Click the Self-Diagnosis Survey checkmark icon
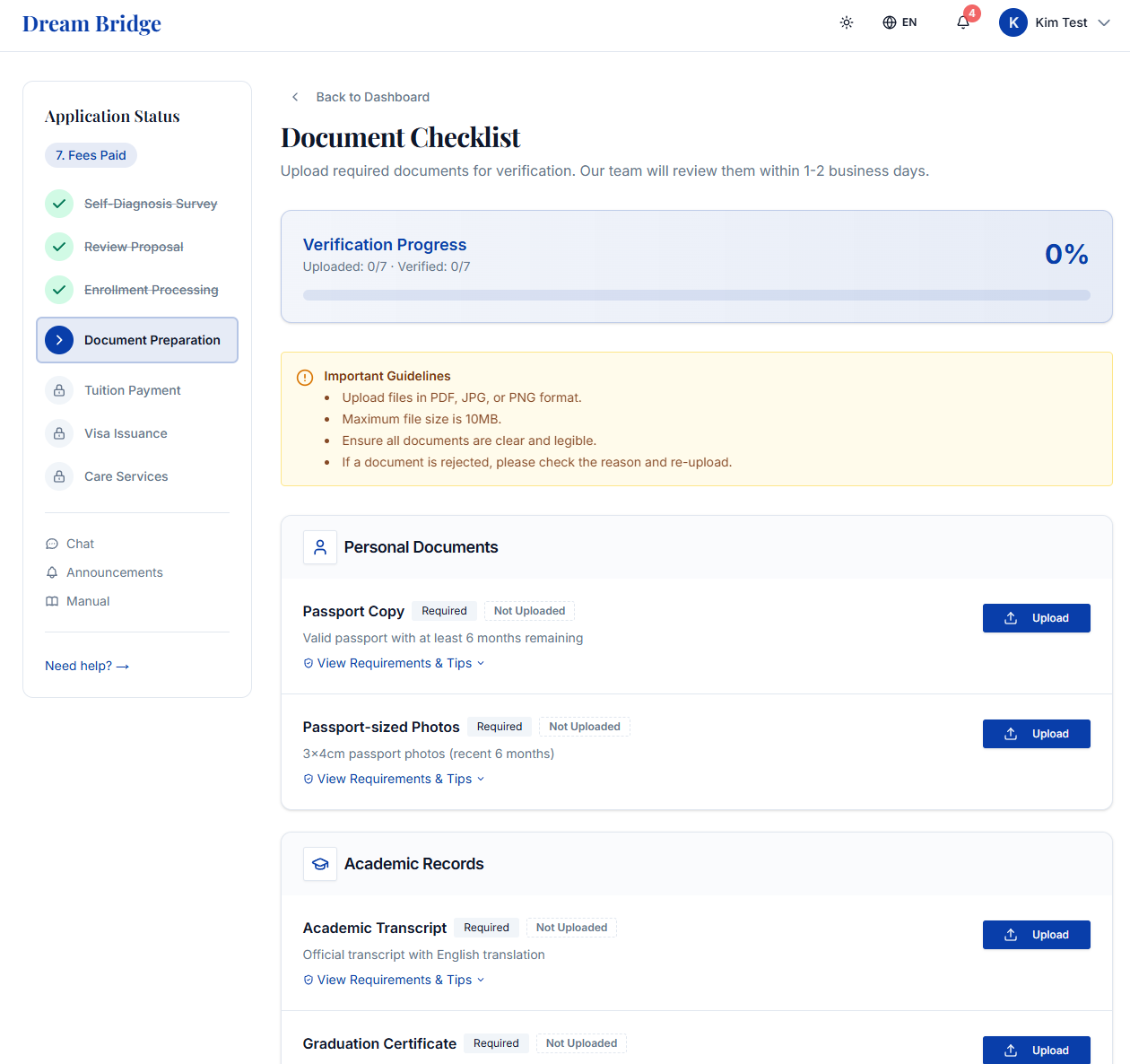The height and width of the screenshot is (1064, 1130). click(59, 204)
